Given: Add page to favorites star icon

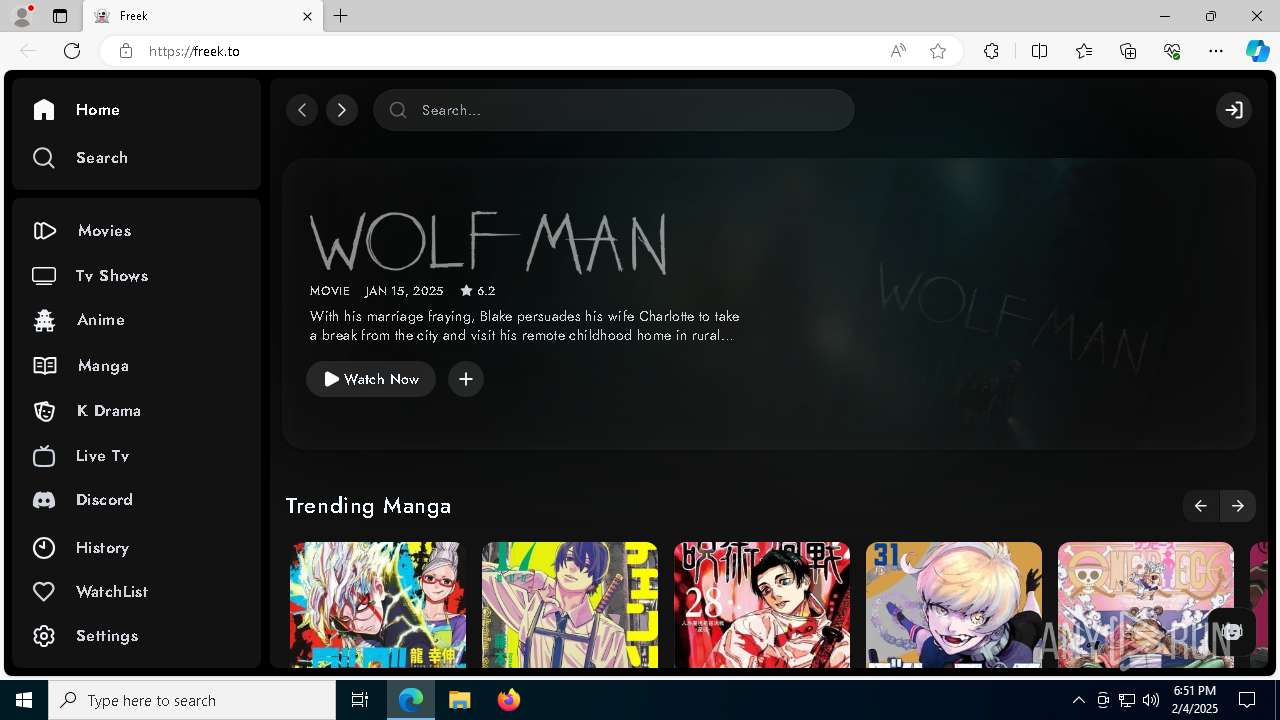Looking at the screenshot, I should 938,51.
